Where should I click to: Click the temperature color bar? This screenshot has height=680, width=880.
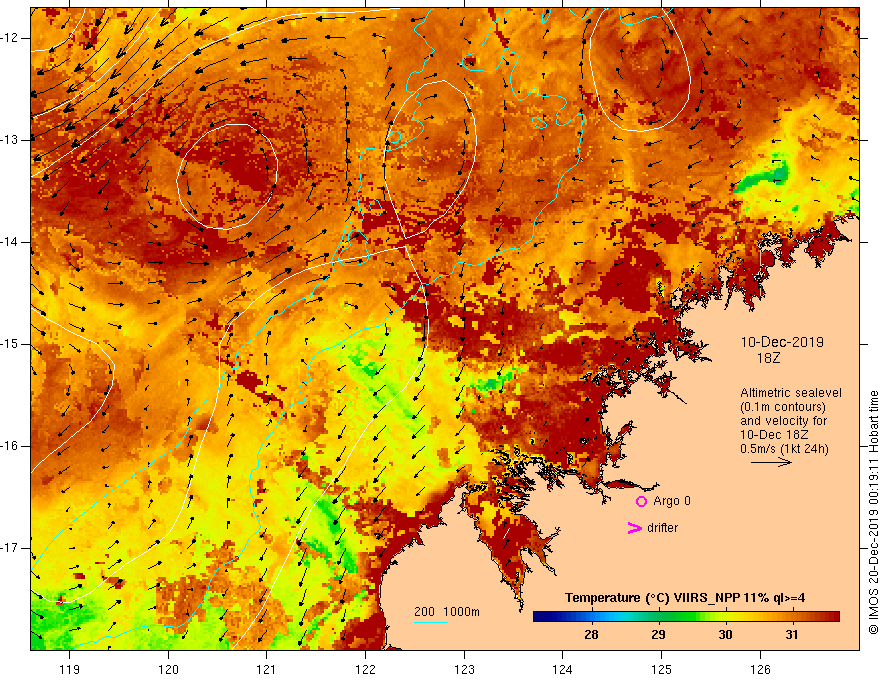(686, 617)
